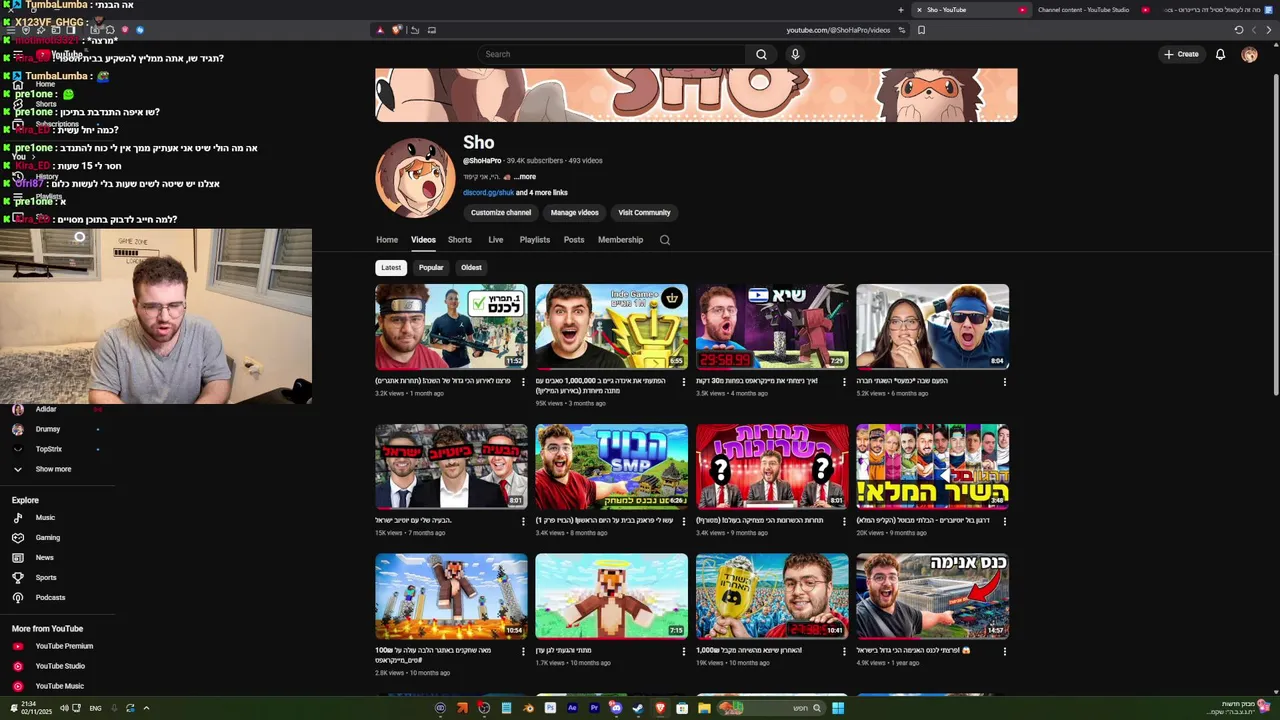Click Visit Community button
Image resolution: width=1280 pixels, height=720 pixels.
[x=644, y=212]
